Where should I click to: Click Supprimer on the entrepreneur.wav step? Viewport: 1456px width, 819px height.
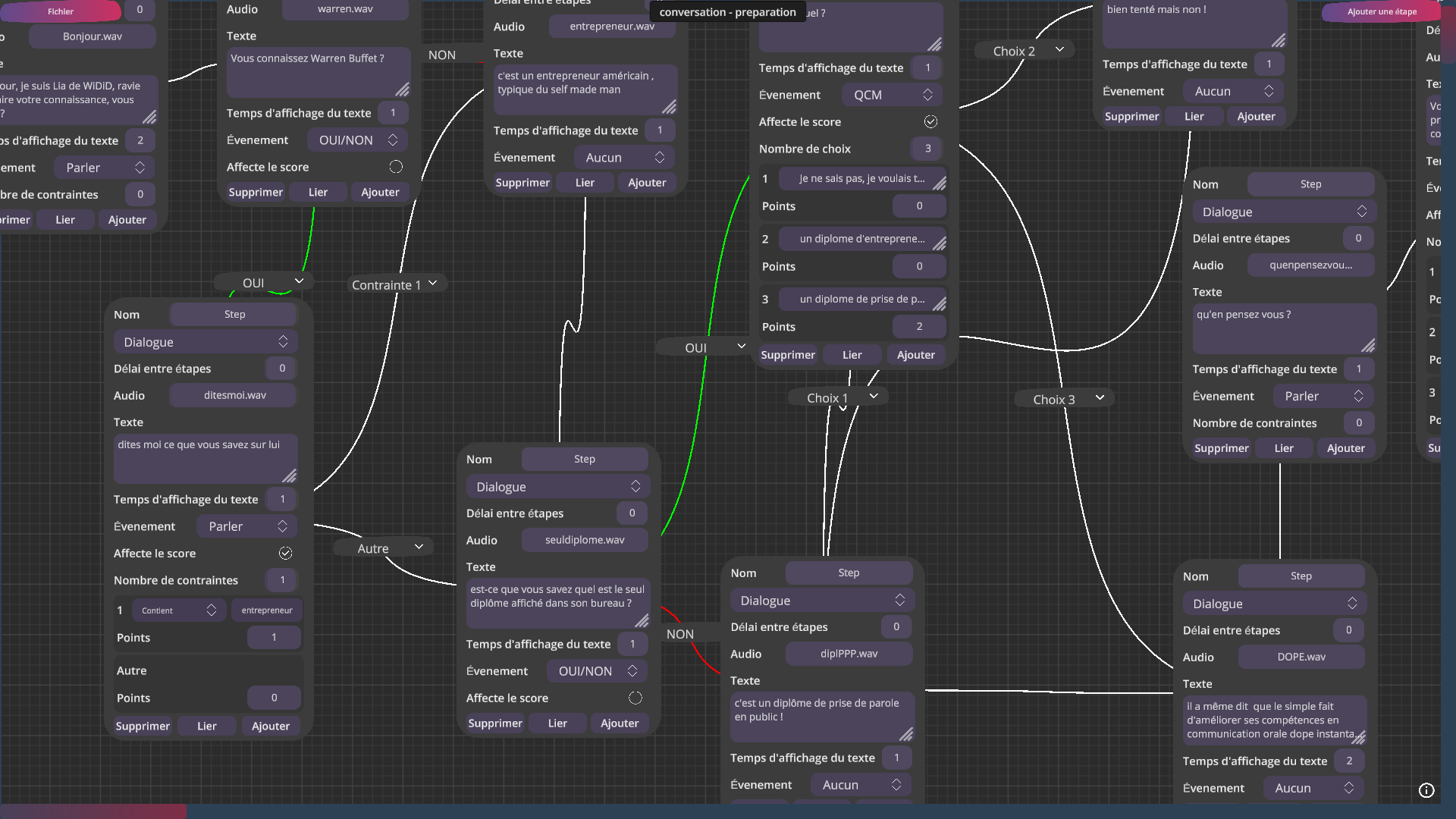[x=522, y=183]
